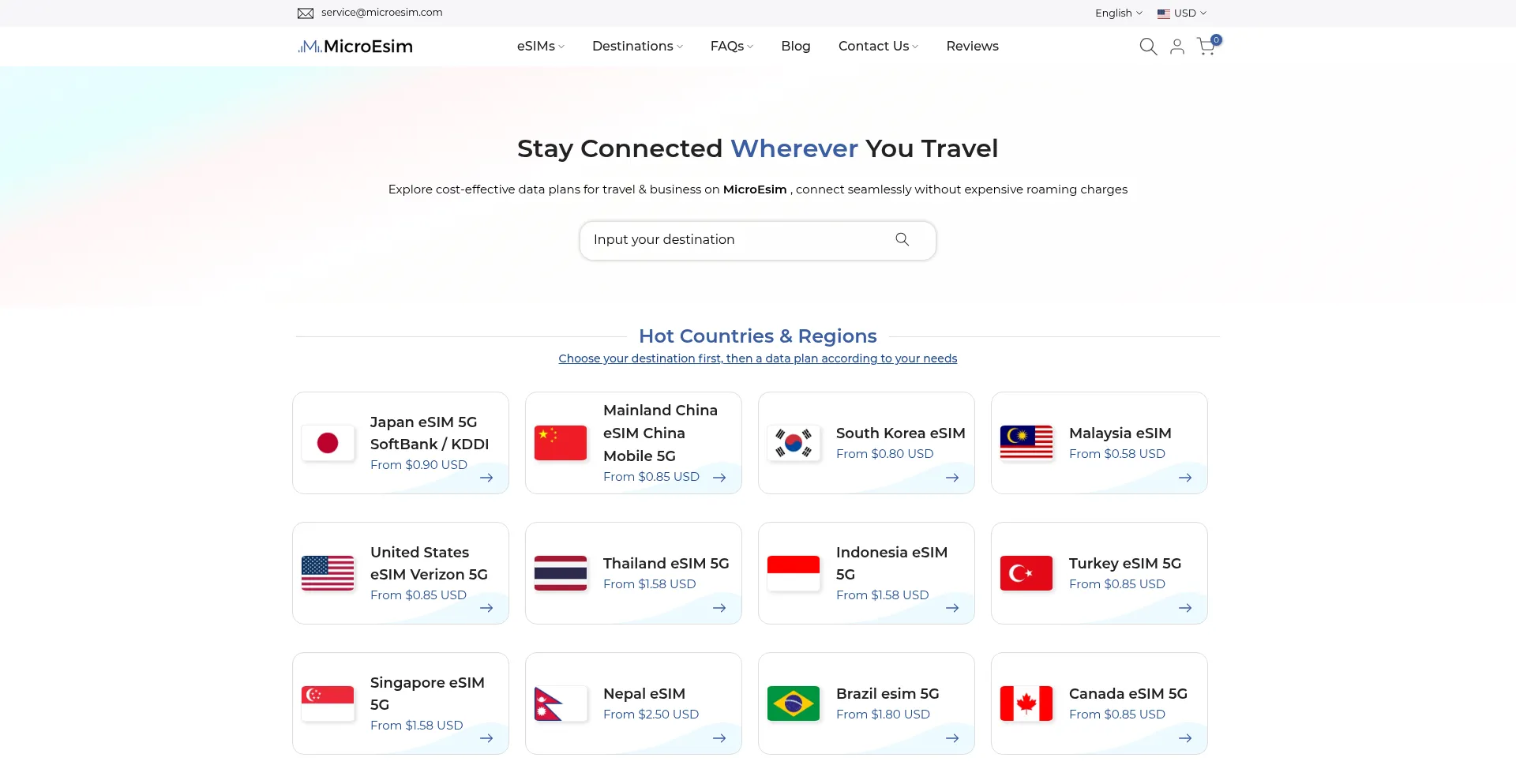The height and width of the screenshot is (784, 1516).
Task: Open the Malaysia eSIM card
Action: click(x=1098, y=443)
